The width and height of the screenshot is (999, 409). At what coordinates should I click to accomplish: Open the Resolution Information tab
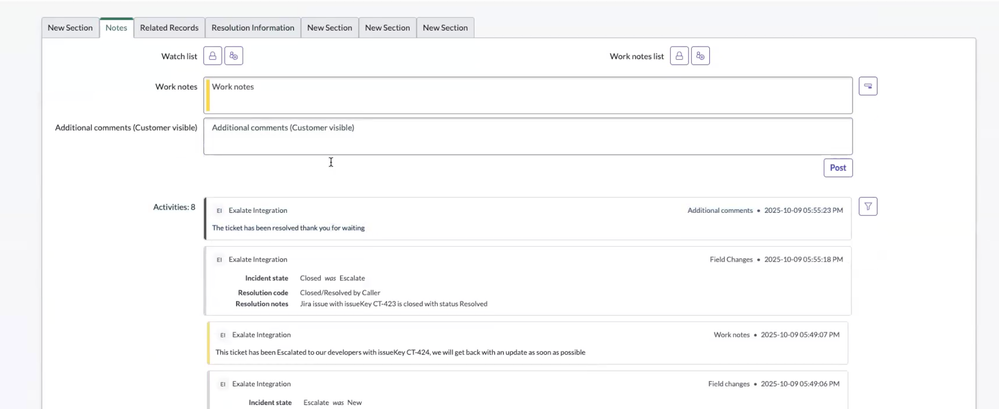point(253,27)
